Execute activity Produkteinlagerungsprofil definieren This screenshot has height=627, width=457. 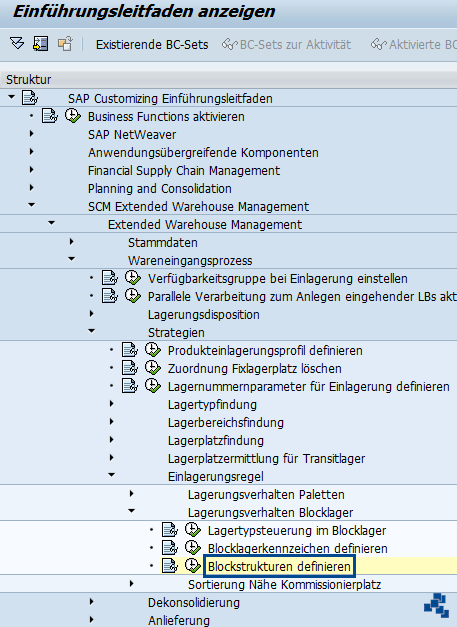(153, 350)
